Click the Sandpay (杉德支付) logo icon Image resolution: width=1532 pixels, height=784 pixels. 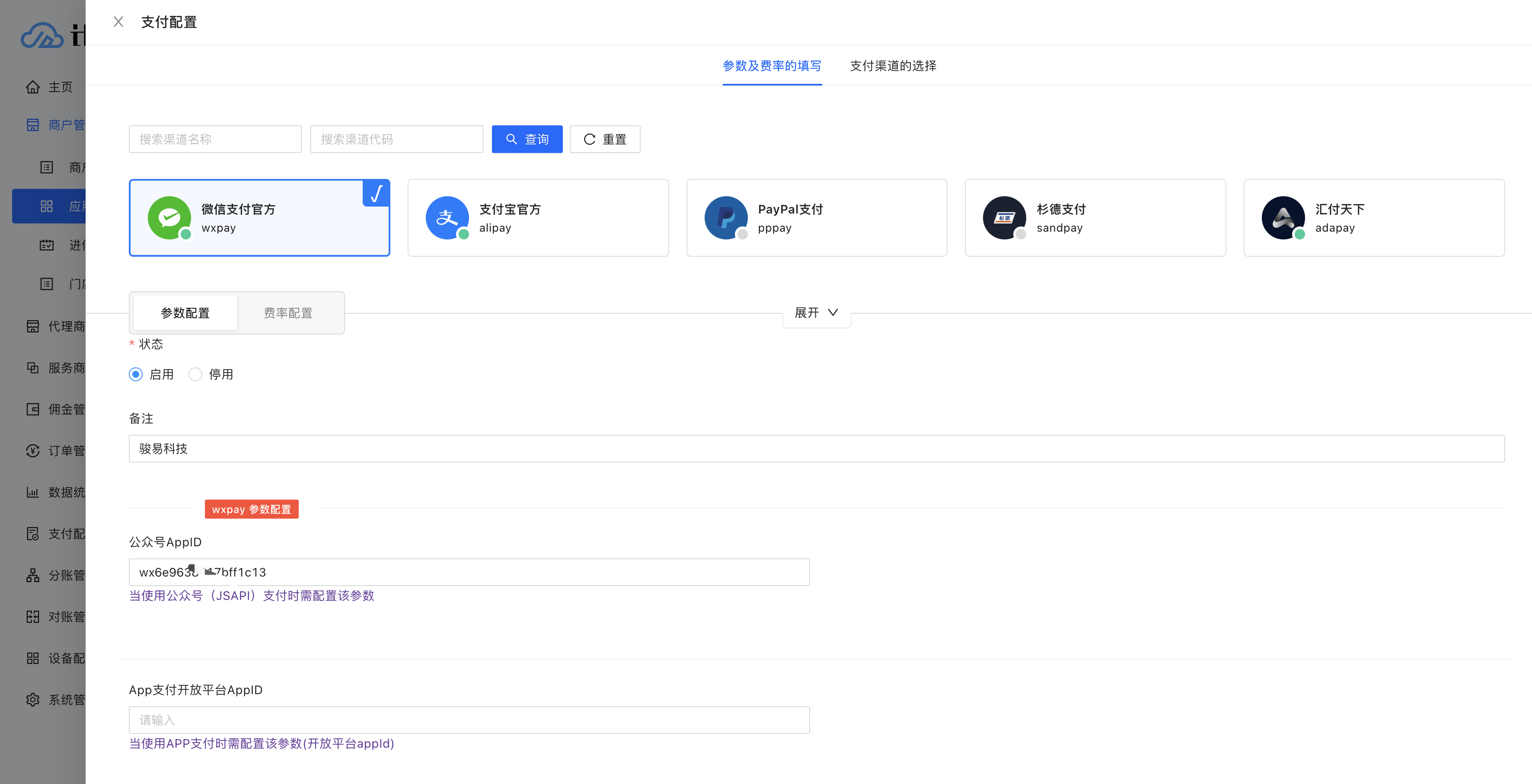(1004, 217)
